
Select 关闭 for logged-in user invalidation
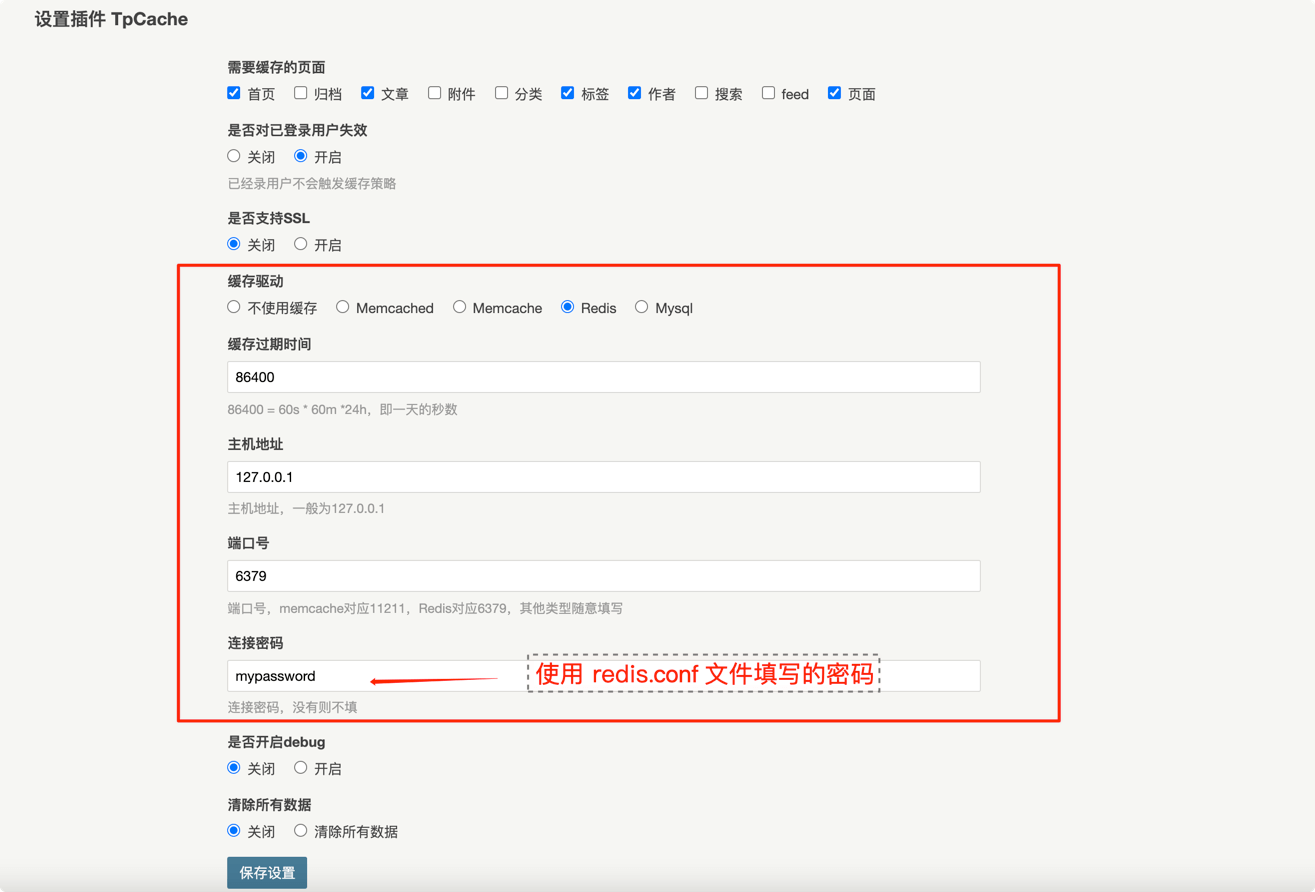click(234, 156)
